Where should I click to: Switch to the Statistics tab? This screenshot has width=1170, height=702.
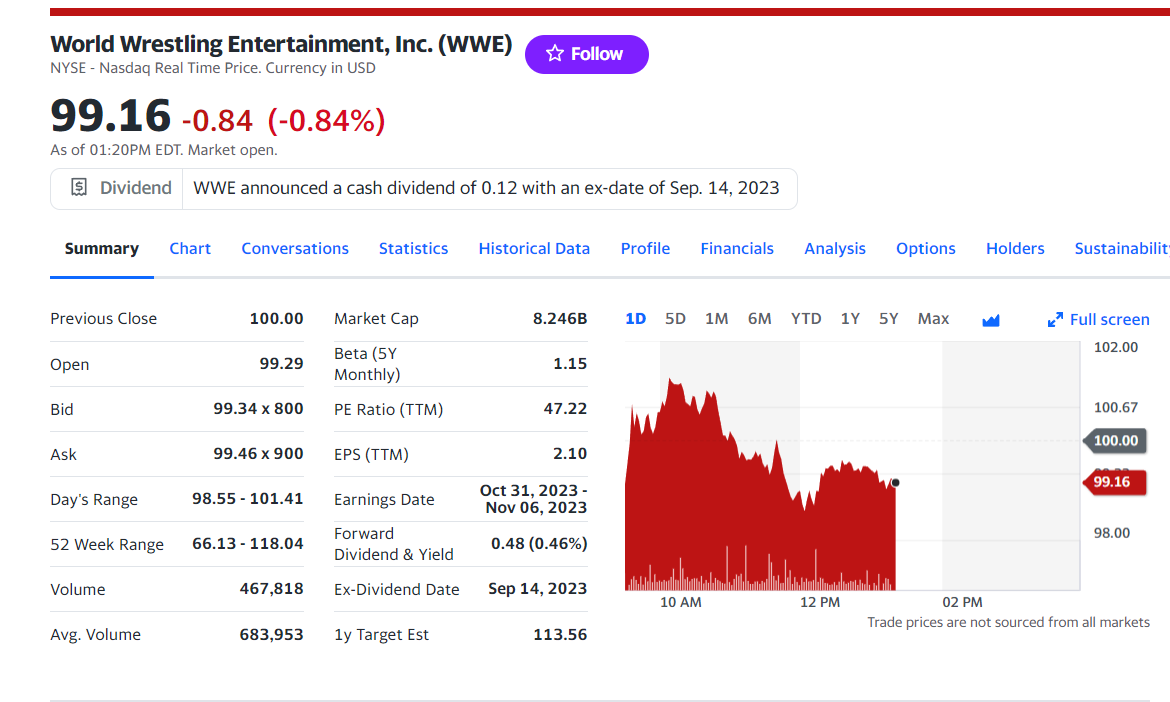413,248
